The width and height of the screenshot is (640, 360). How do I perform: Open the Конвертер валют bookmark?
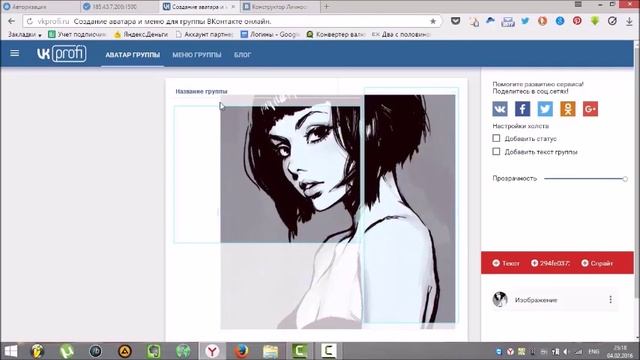(x=336, y=35)
